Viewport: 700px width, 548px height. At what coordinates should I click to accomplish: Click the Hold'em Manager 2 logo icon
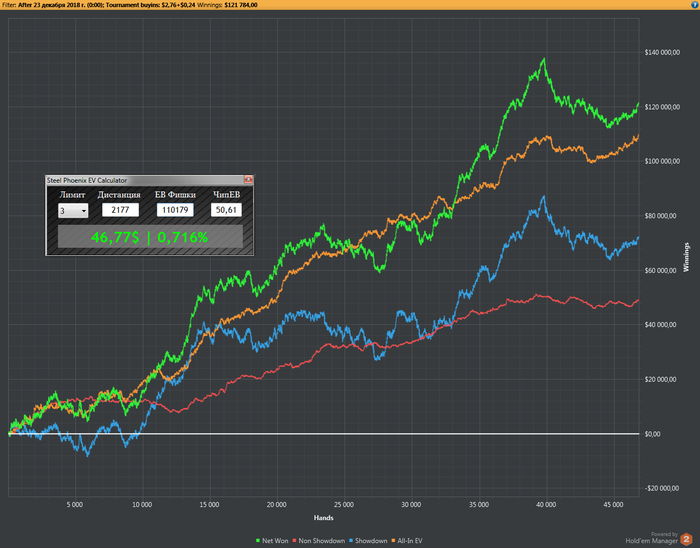click(x=686, y=539)
